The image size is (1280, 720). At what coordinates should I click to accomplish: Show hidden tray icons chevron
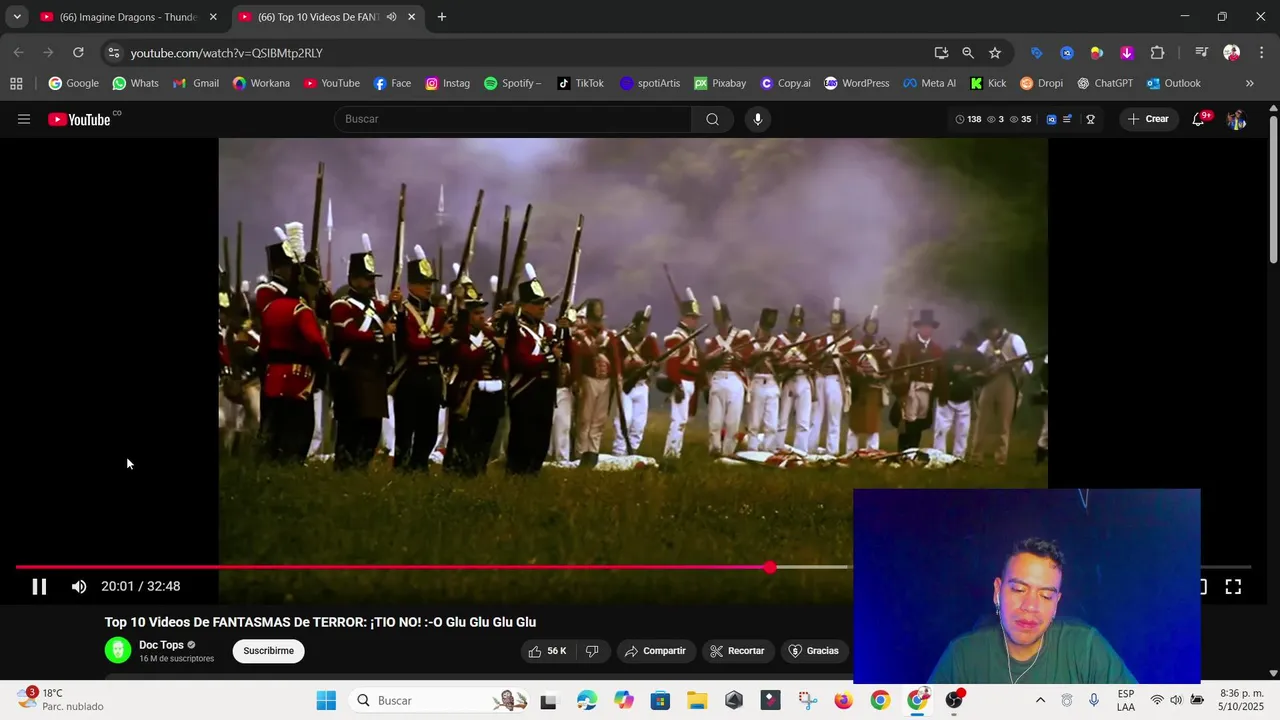tap(1040, 700)
